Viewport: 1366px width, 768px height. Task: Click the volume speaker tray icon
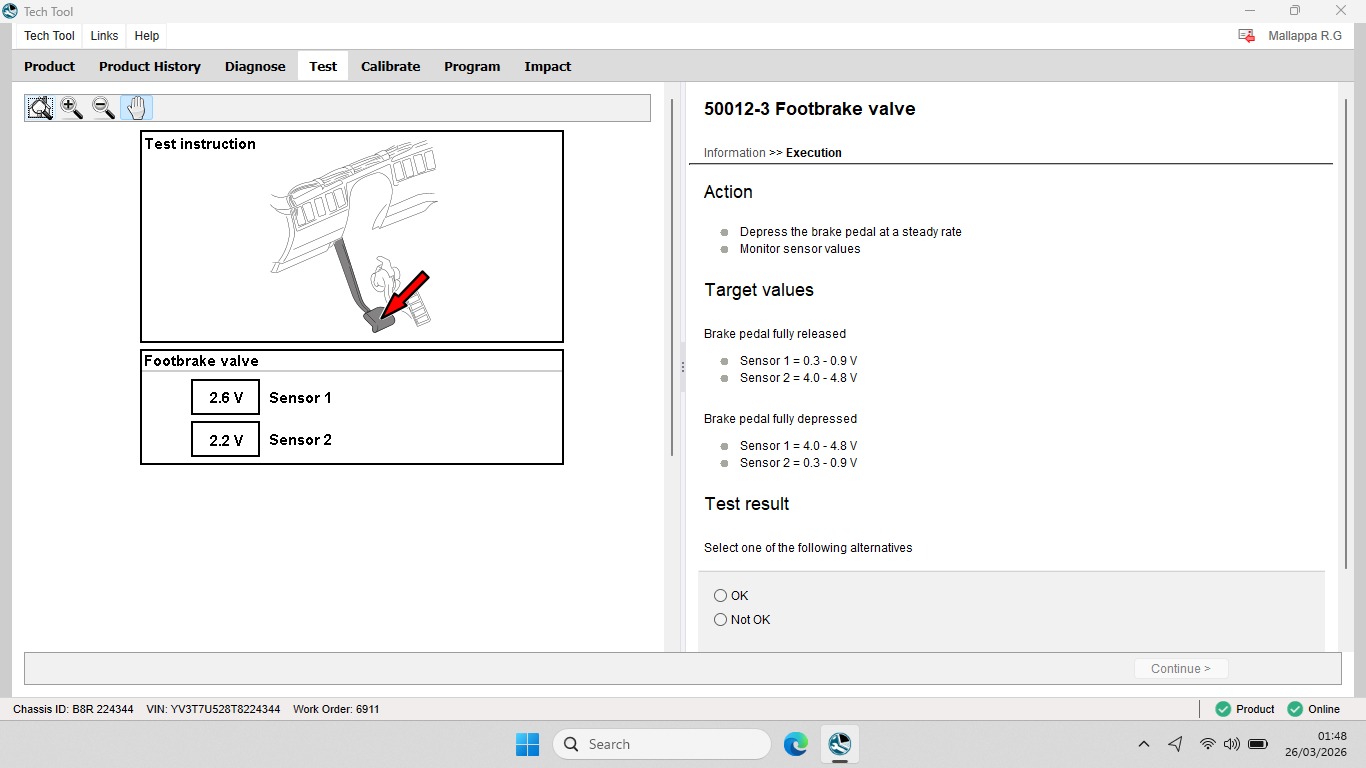coord(1231,744)
